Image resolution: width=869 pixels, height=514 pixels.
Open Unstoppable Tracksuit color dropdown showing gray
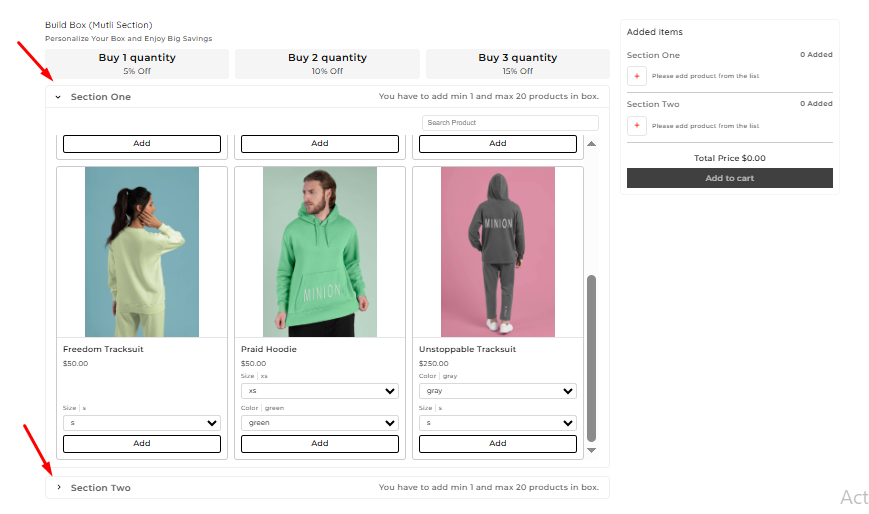point(498,391)
